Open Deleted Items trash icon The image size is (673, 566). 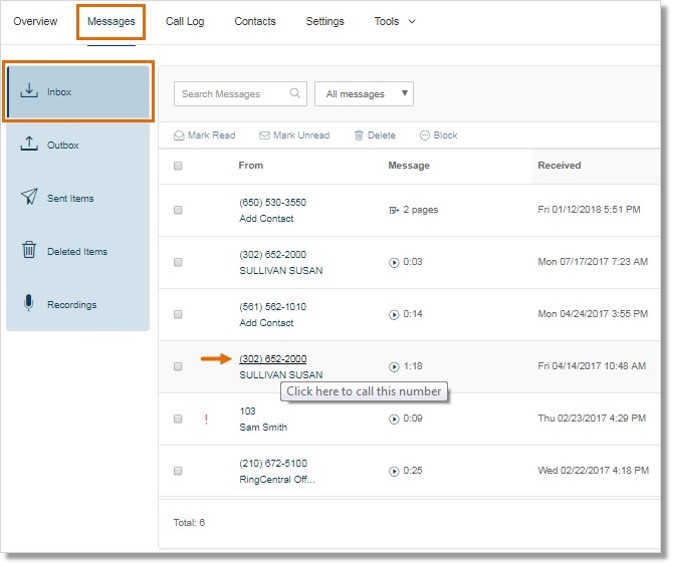coord(29,250)
